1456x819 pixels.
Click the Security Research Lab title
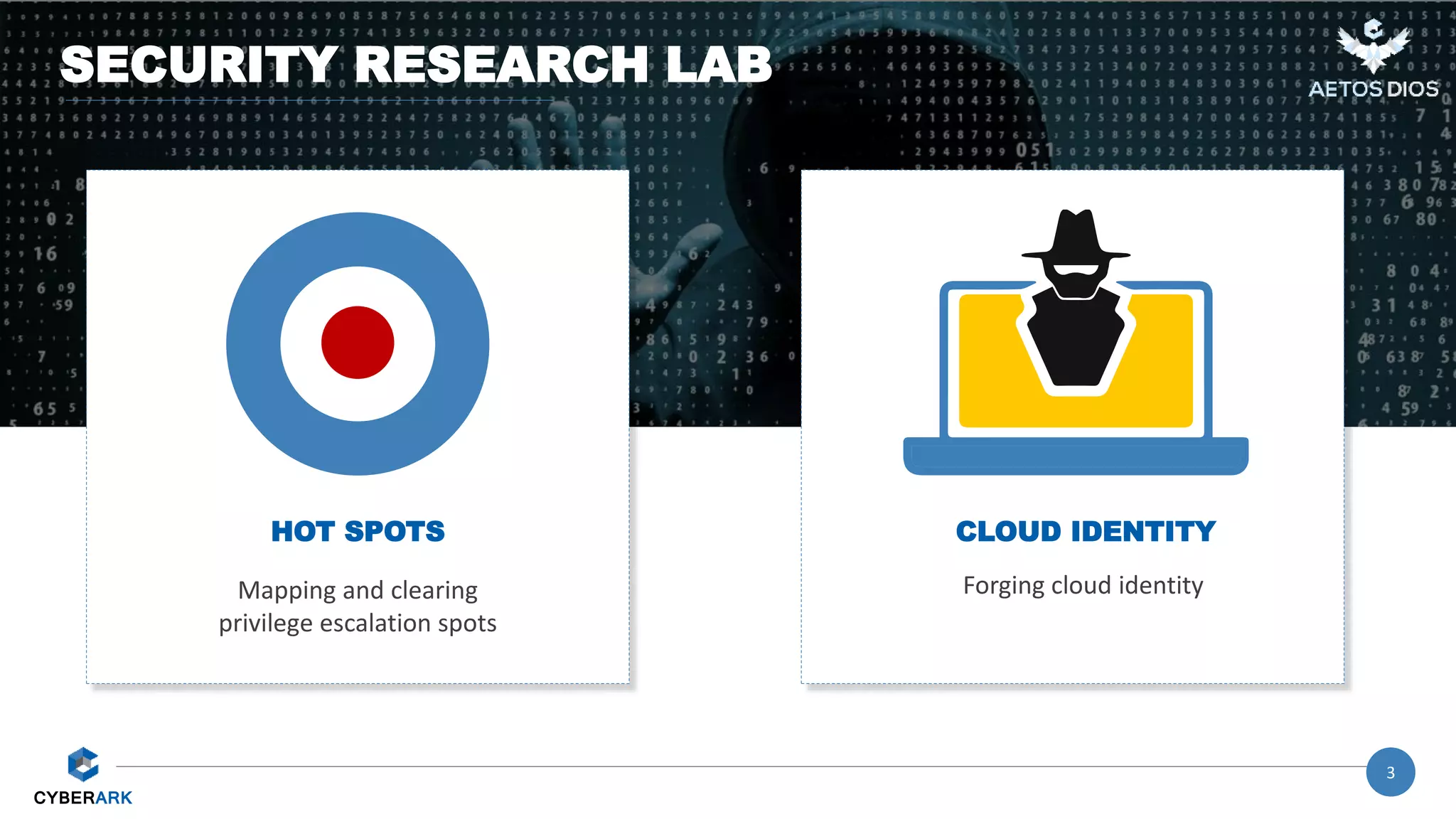tap(416, 65)
